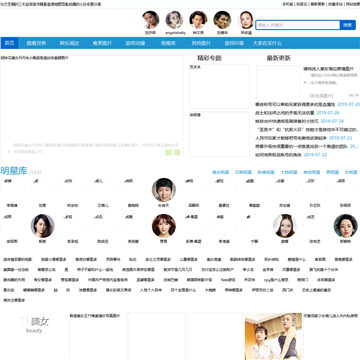The image size is (360, 360).
Task: Open 刘亦菲's avatar in the header
Action: pos(150,20)
